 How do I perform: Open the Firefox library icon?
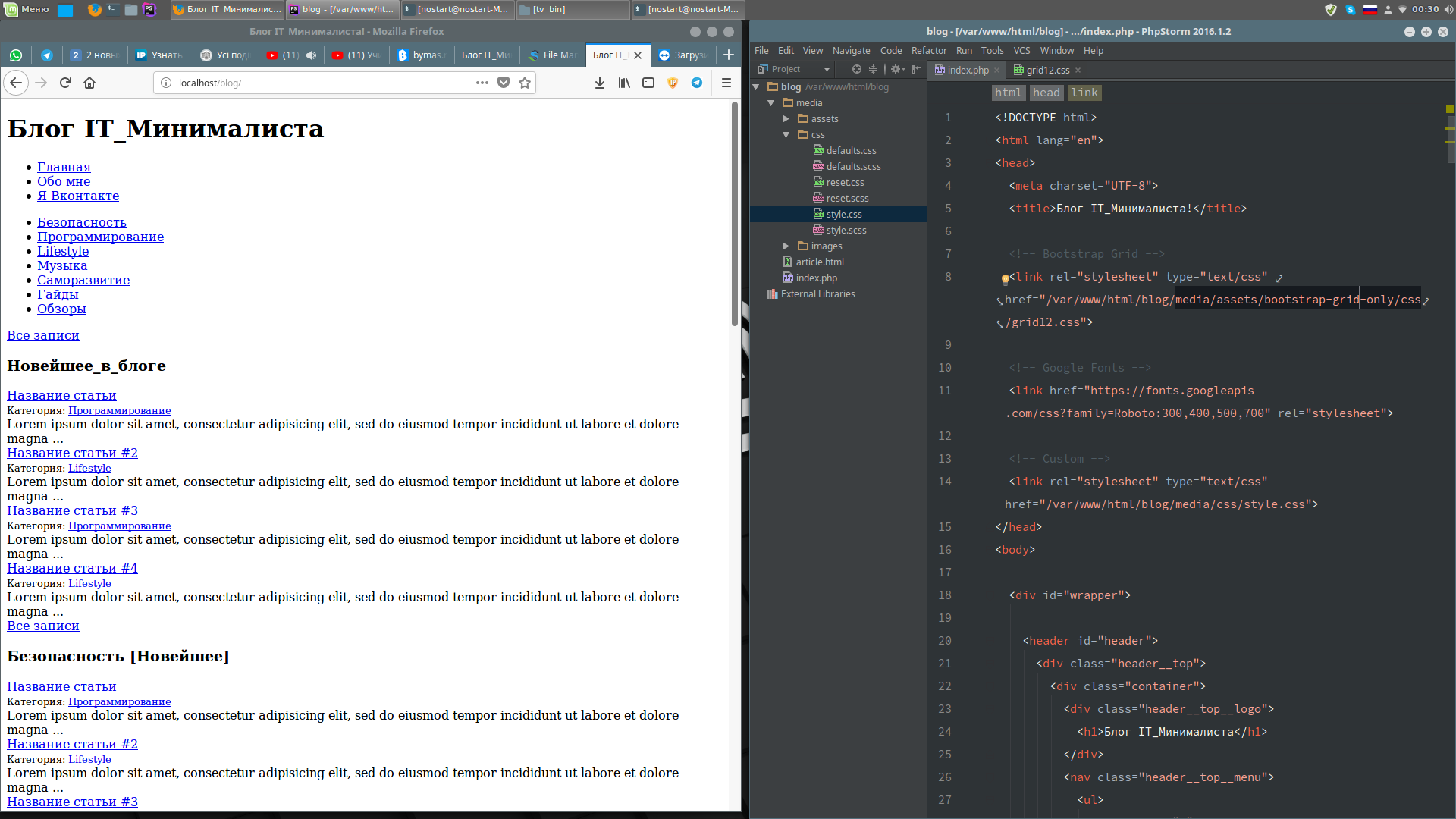click(x=623, y=83)
